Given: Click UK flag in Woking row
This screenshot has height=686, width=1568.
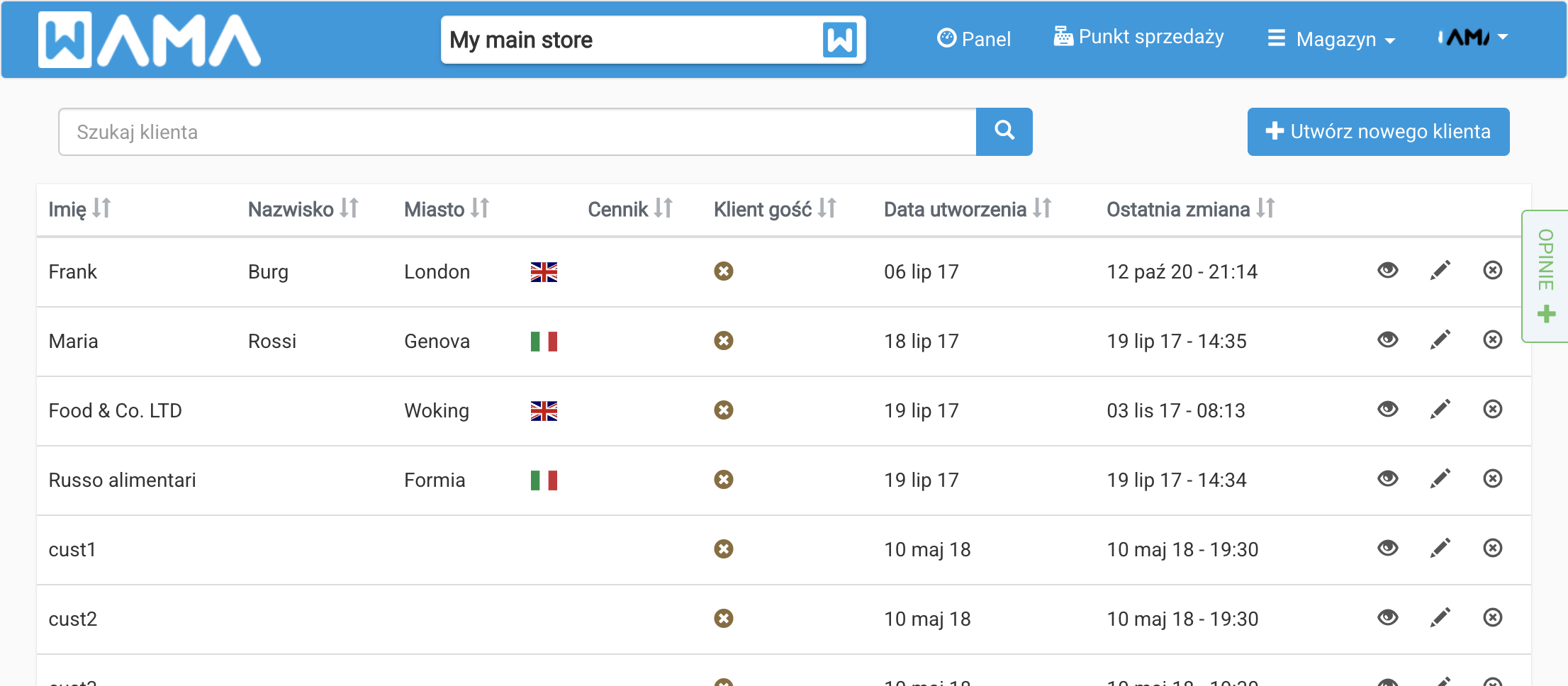Looking at the screenshot, I should click(544, 411).
